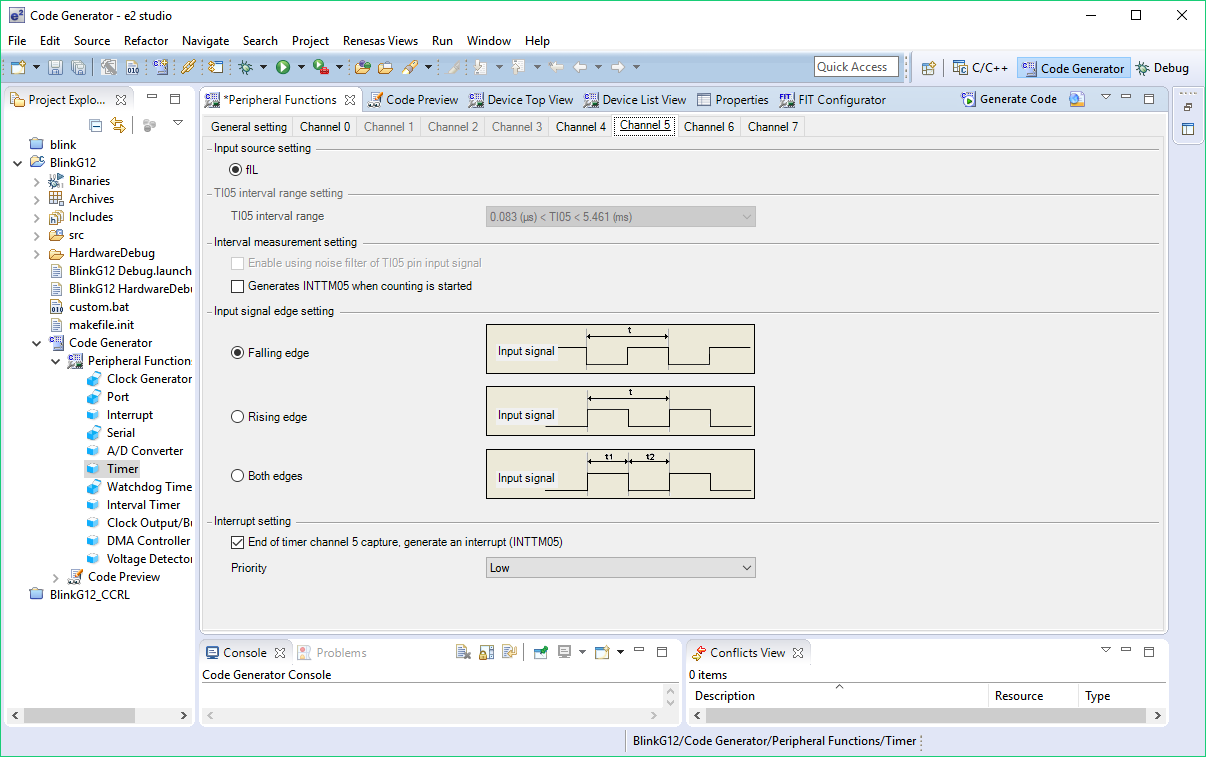Select the Both edges option
Image resolution: width=1206 pixels, height=757 pixels.
coord(238,476)
